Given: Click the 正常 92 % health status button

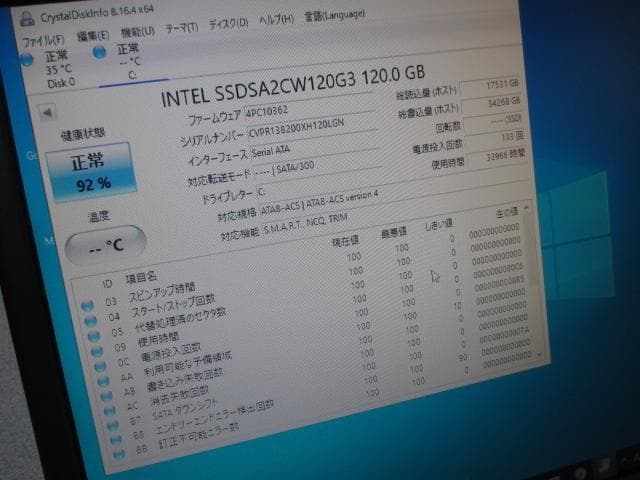Looking at the screenshot, I should pos(91,172).
